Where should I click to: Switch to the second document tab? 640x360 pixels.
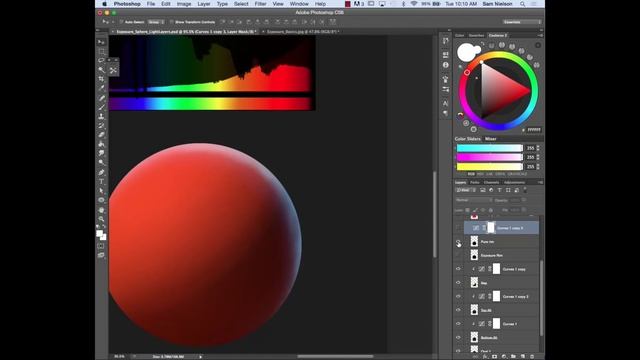(x=302, y=31)
